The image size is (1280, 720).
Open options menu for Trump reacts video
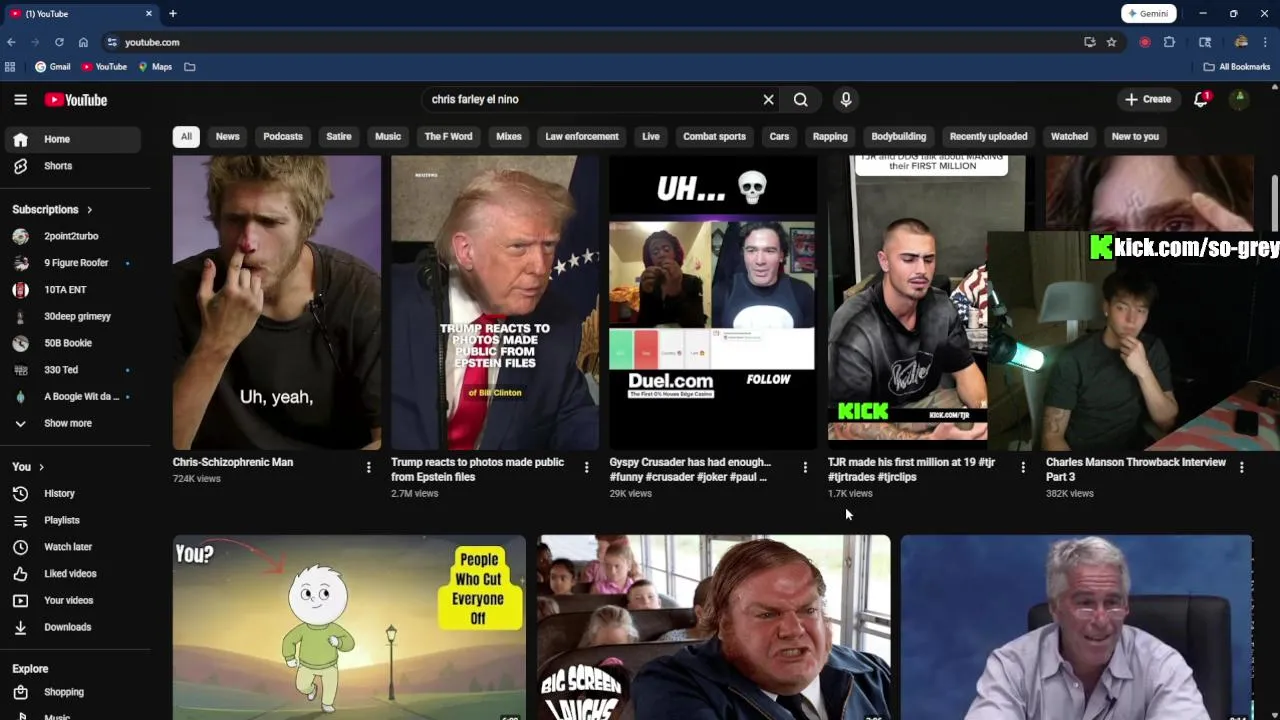tap(586, 467)
